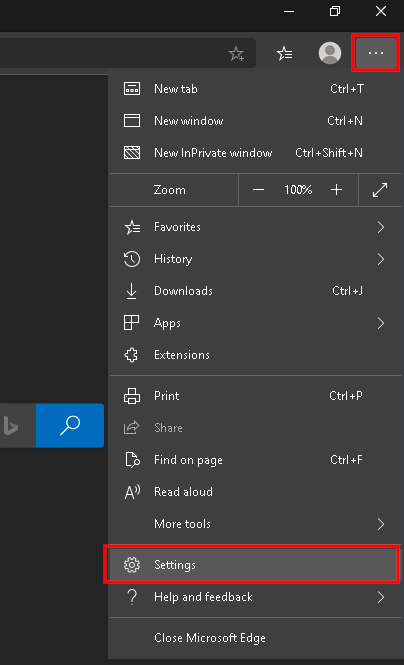Open Downloads from the menu
This screenshot has width=404, height=665.
(256, 291)
